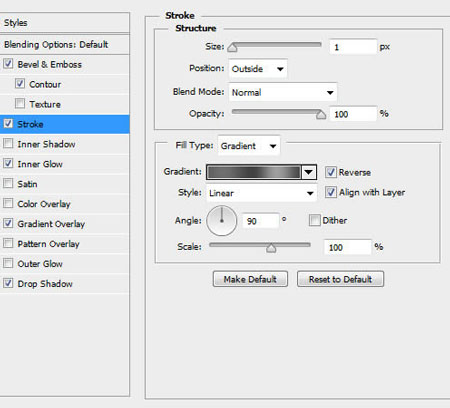Screen dimensions: 450x408
Task: Toggle the Inner Glow checkbox
Action: point(8,164)
